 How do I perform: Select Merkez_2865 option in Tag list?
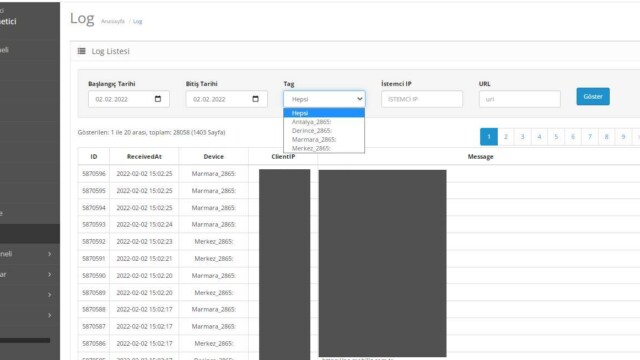tap(324, 148)
